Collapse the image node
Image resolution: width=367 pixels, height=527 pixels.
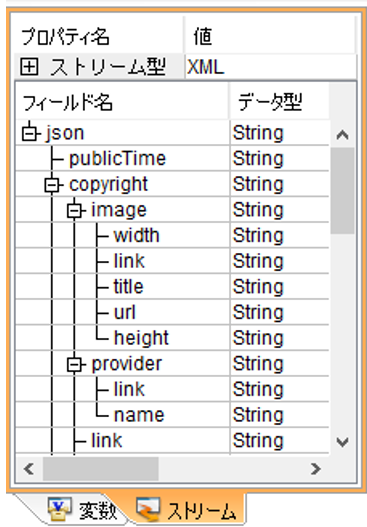click(x=74, y=210)
